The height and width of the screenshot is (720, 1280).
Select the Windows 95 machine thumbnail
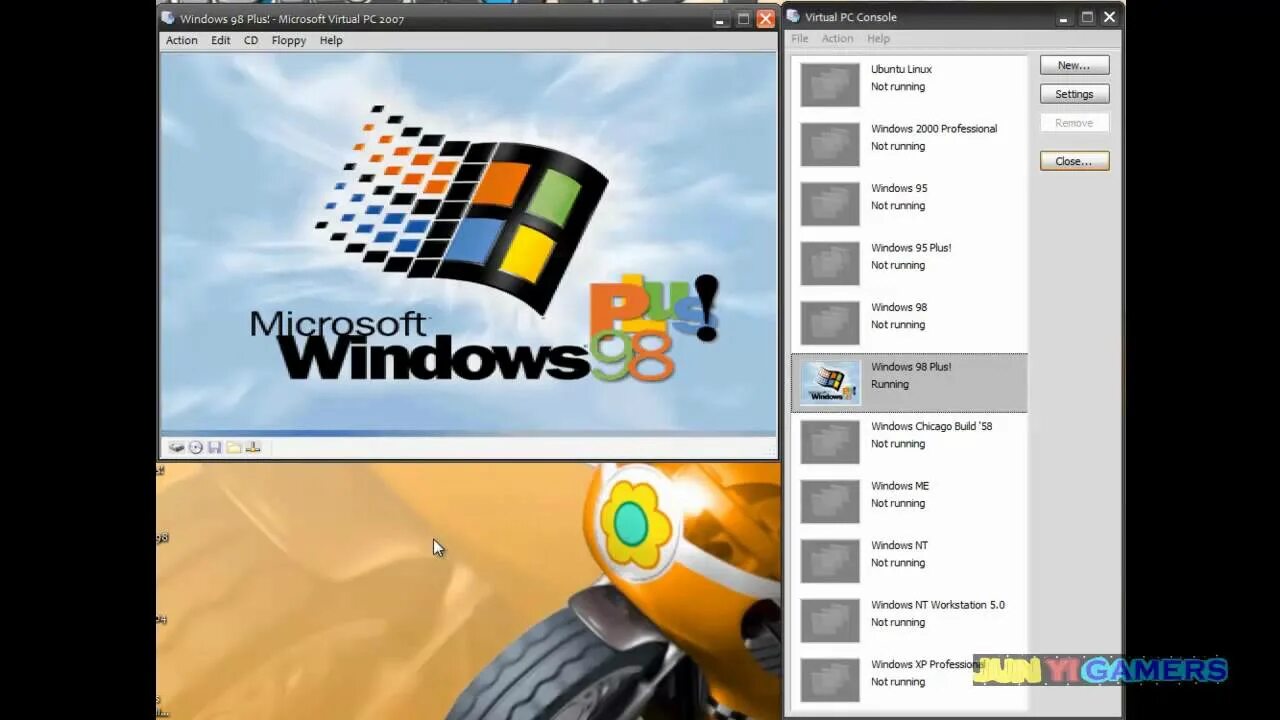coord(830,204)
